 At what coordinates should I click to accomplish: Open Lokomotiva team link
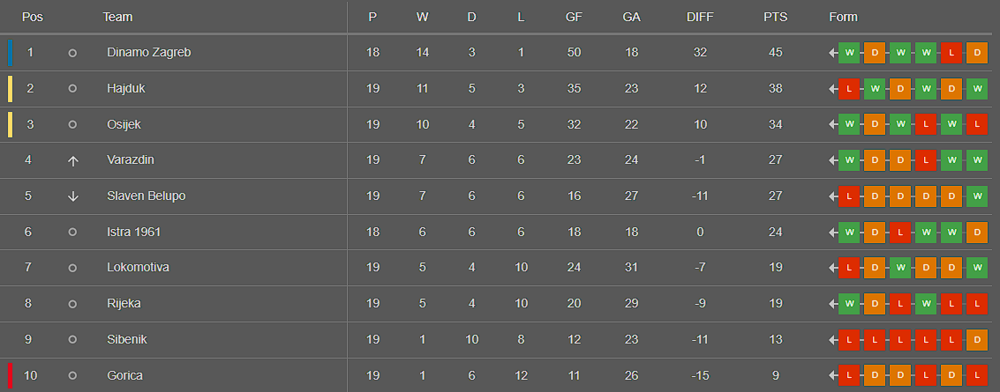(x=138, y=267)
